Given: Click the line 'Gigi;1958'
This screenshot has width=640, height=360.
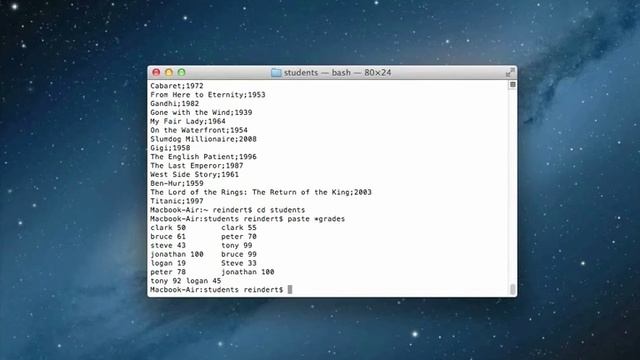Looking at the screenshot, I should (170, 148).
